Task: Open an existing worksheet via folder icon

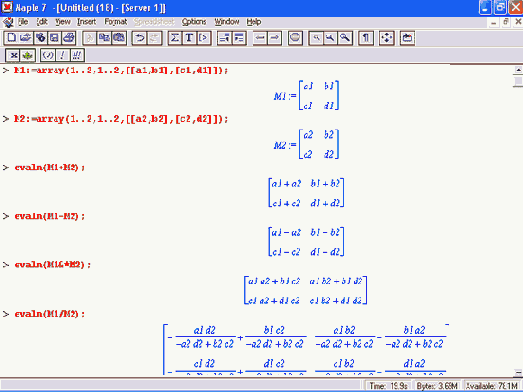Action: tap(25, 38)
